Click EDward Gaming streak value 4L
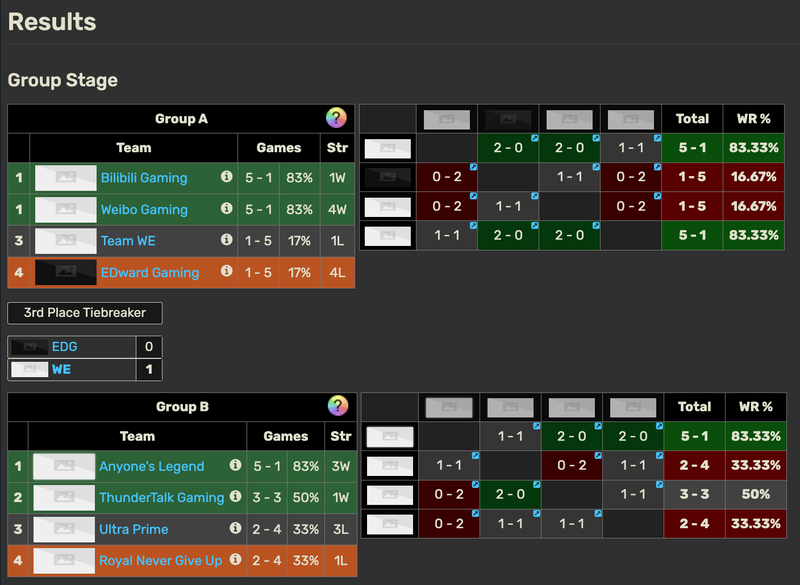 (337, 272)
